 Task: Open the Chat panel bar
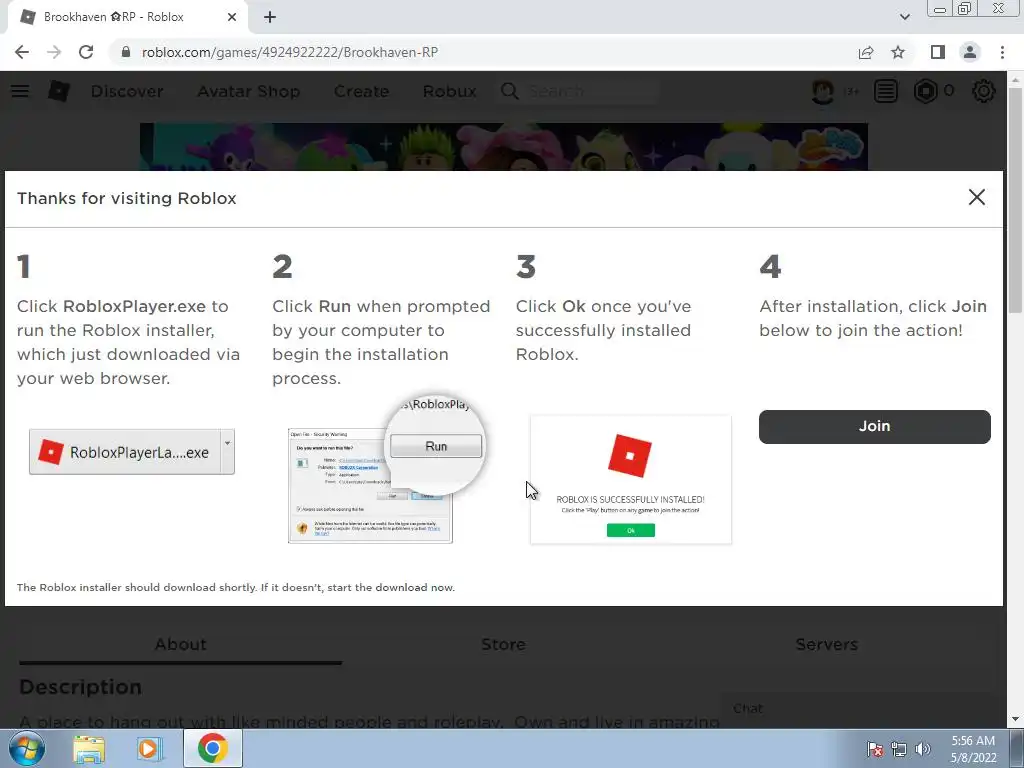(856, 709)
